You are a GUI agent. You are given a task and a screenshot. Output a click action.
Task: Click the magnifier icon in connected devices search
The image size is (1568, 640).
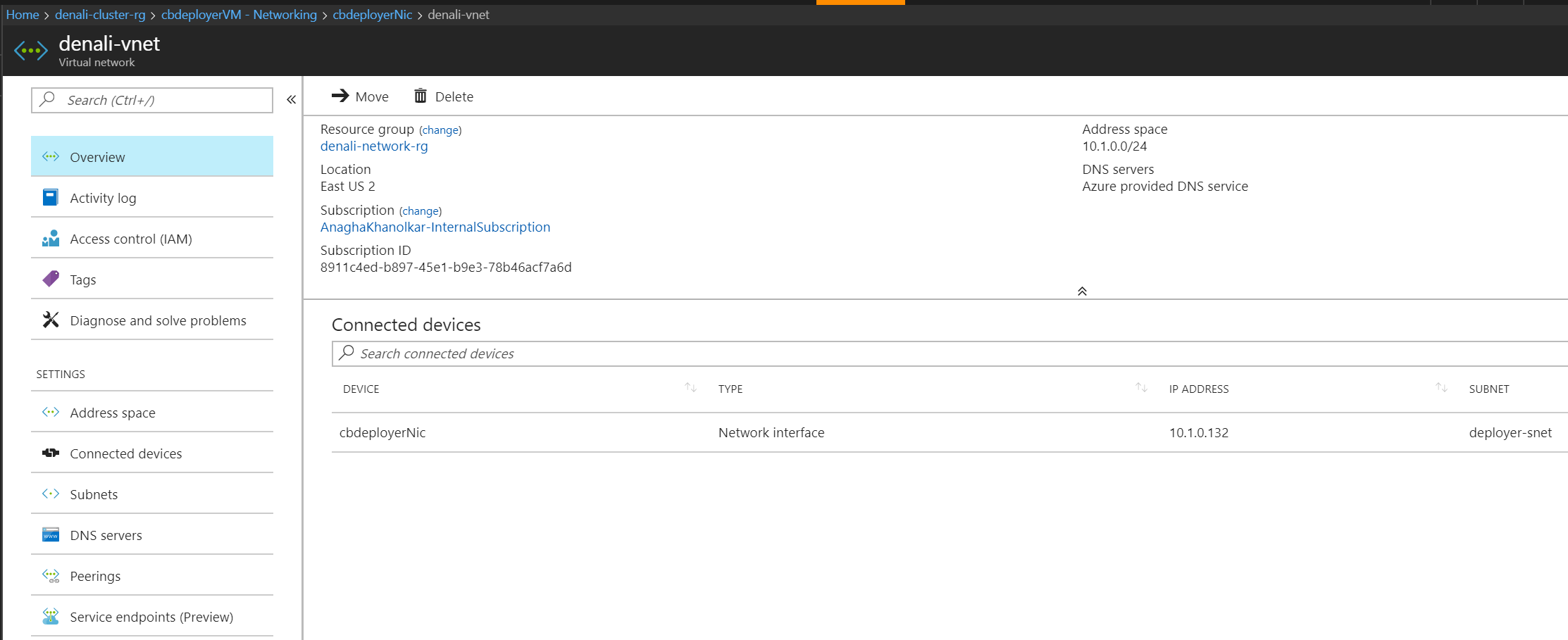(x=346, y=353)
